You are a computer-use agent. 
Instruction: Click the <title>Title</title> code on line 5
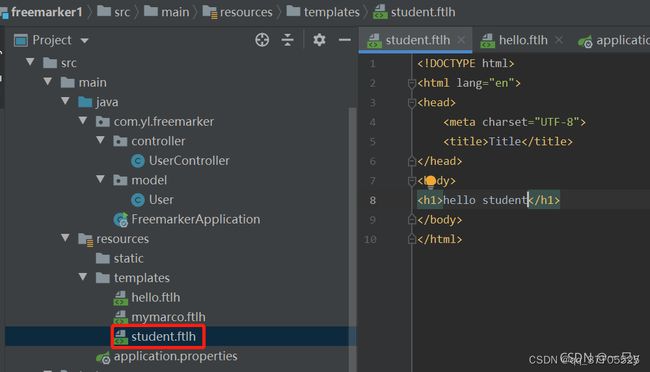point(508,142)
